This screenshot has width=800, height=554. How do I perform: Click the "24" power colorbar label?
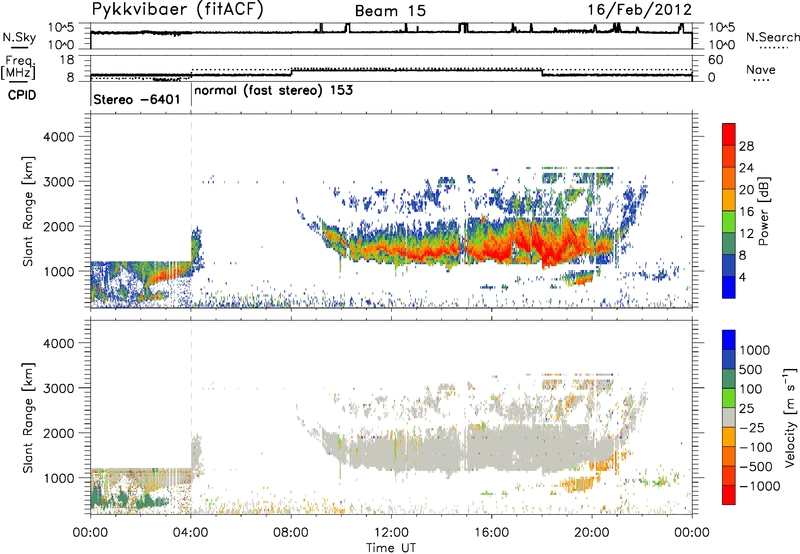[746, 168]
